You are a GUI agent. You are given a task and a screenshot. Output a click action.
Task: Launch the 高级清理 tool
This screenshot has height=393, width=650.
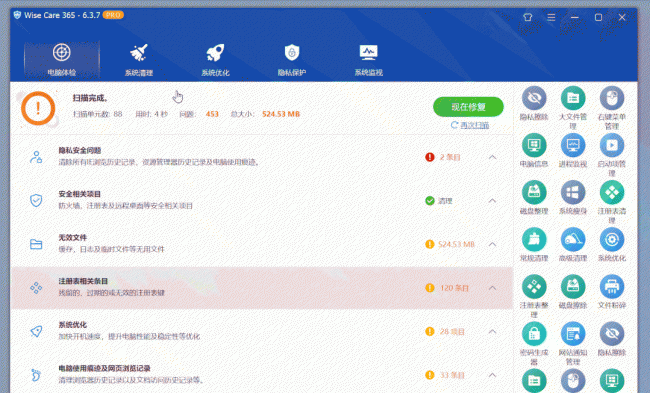point(573,245)
